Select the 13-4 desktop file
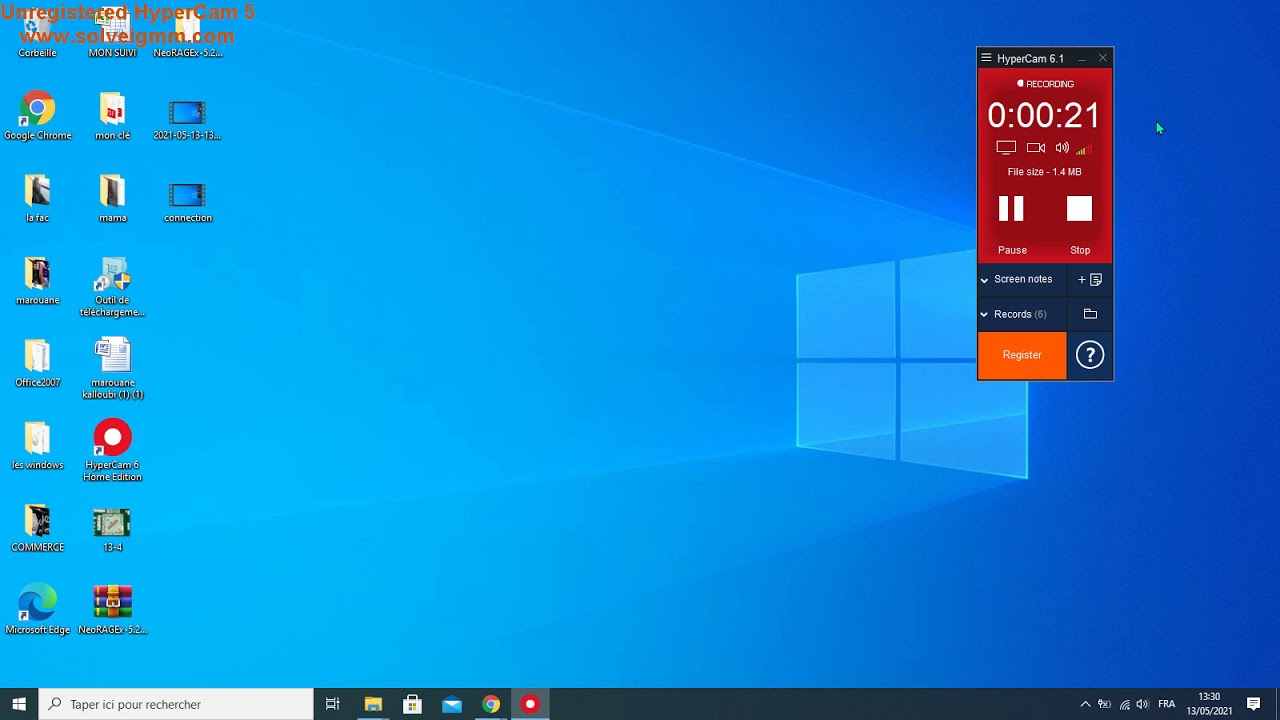 pos(112,528)
